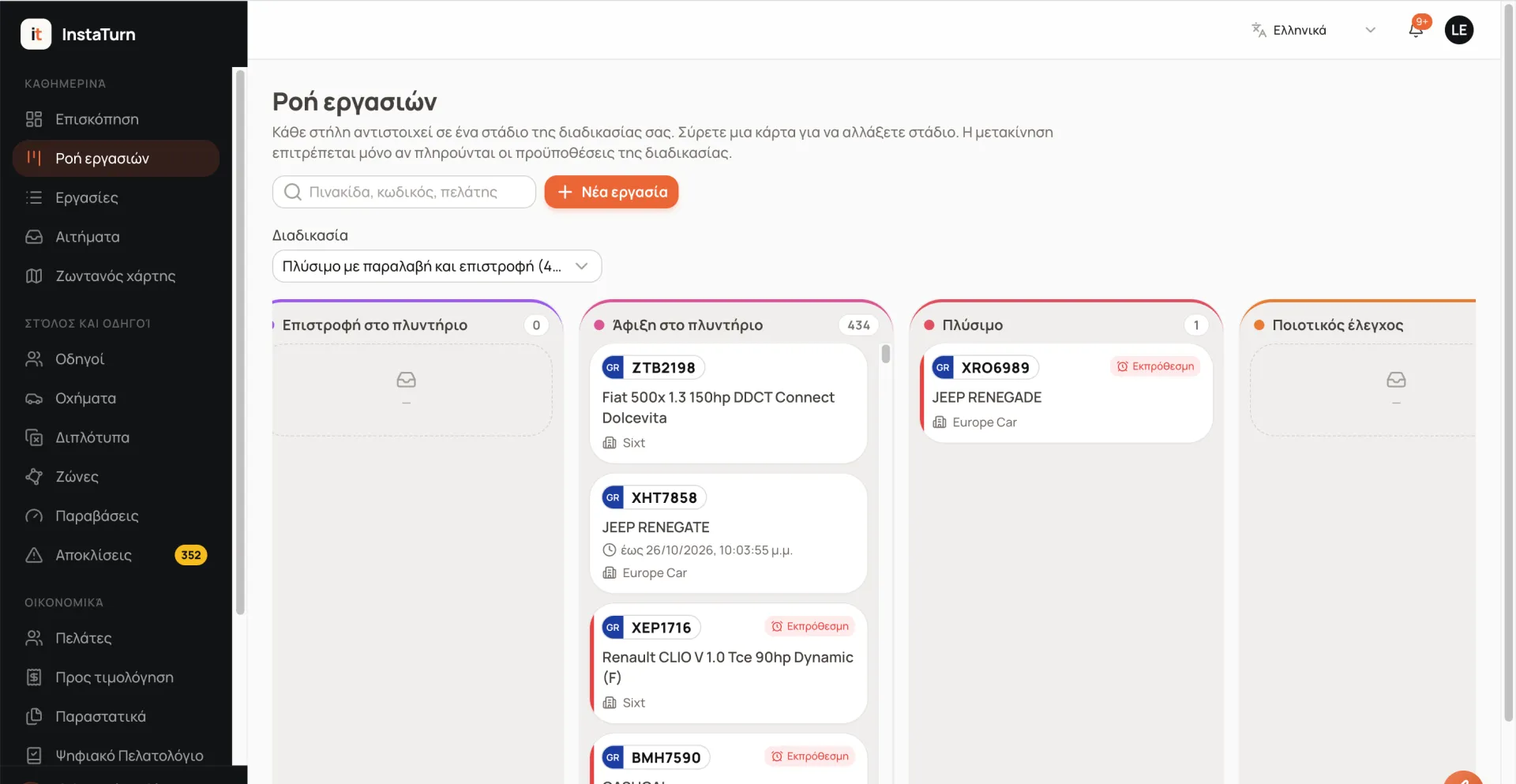This screenshot has width=1516, height=784.
Task: Open the Διαδικασία process dropdown
Action: pyautogui.click(x=437, y=266)
